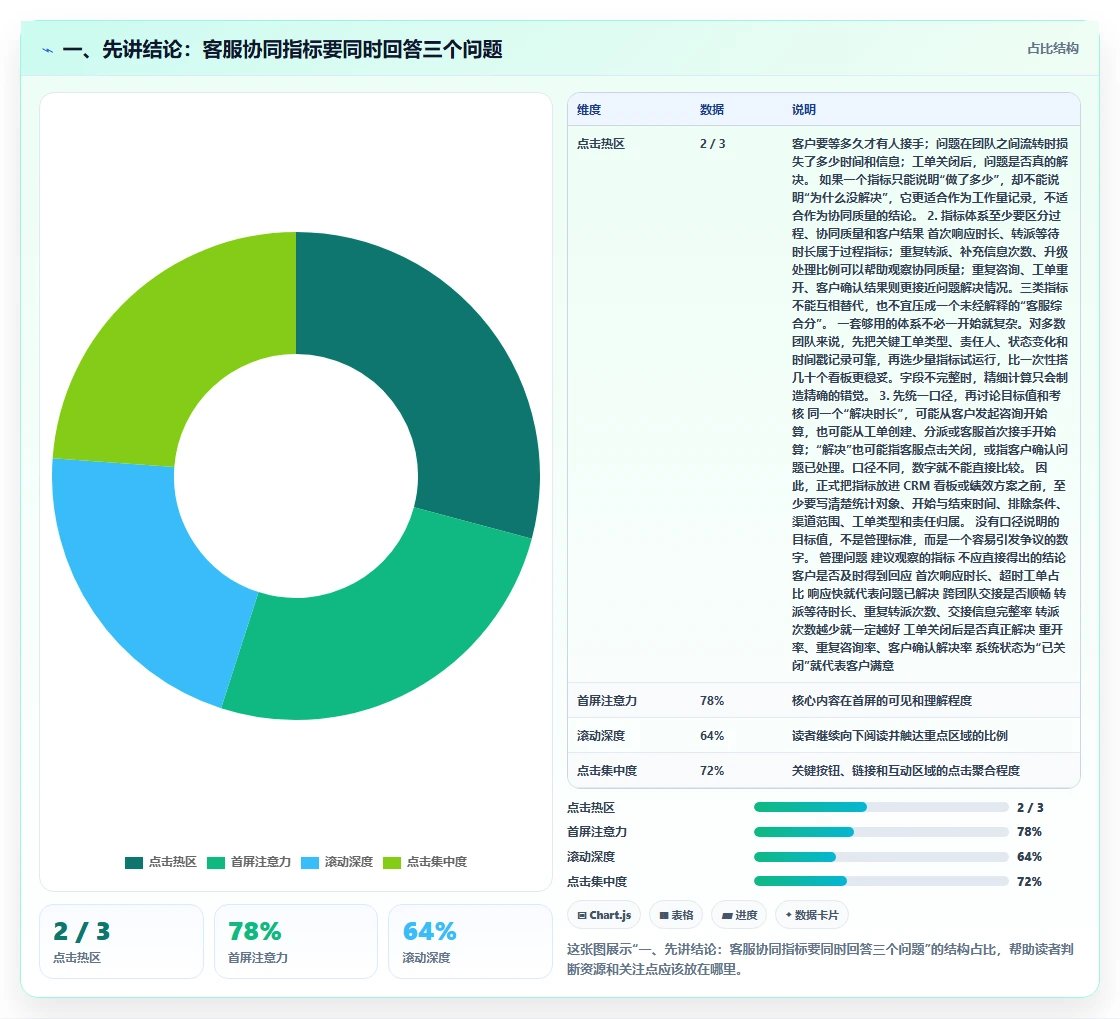The height and width of the screenshot is (1019, 1120).
Task: Click the 2 / 3 value in table
Action: coord(712,144)
